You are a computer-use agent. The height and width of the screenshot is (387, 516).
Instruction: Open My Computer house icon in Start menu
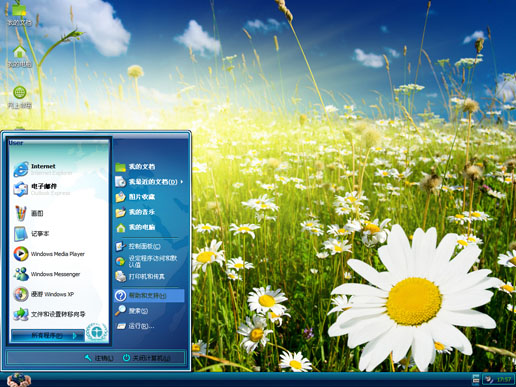point(120,227)
